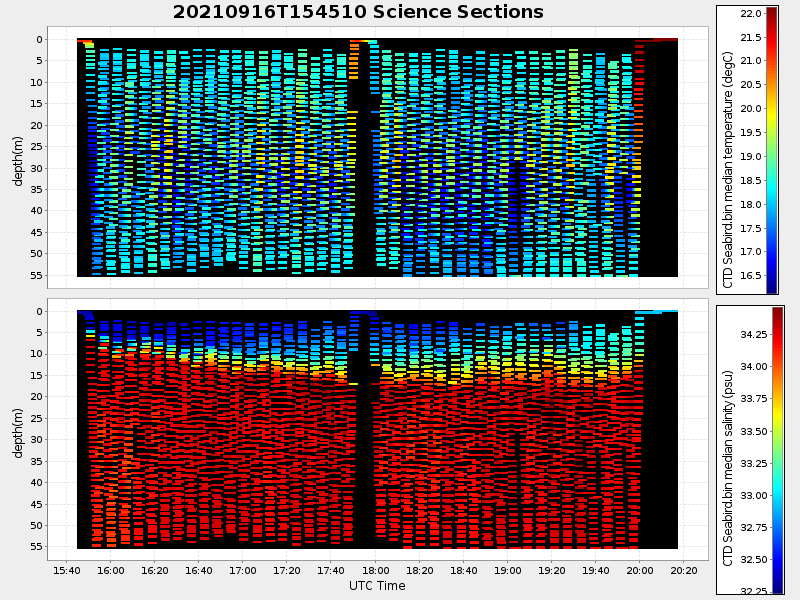Click the 32.50 value on salinity colorbar
800x600 pixels.
pos(754,560)
